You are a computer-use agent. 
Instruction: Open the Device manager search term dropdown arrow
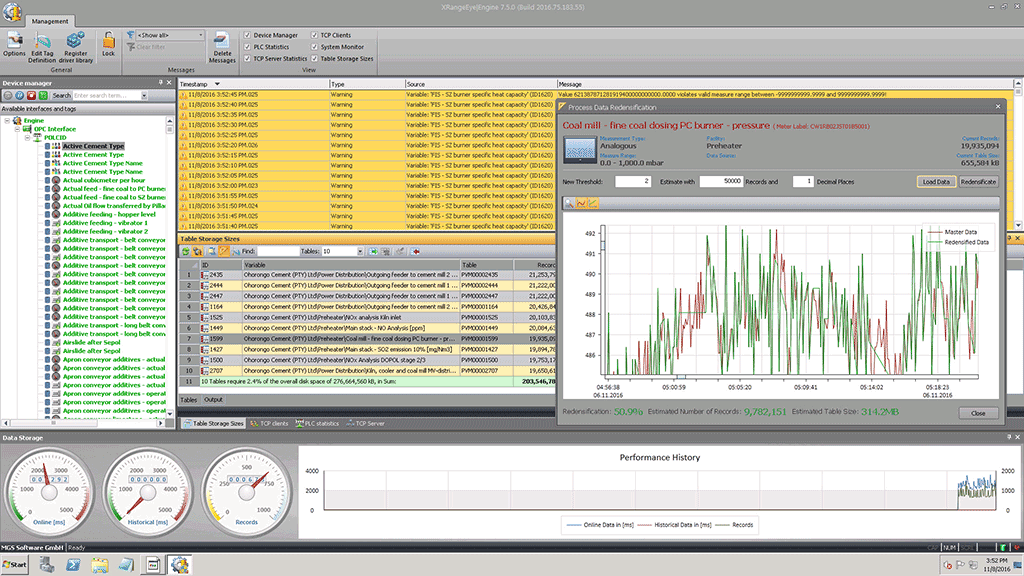click(x=144, y=95)
